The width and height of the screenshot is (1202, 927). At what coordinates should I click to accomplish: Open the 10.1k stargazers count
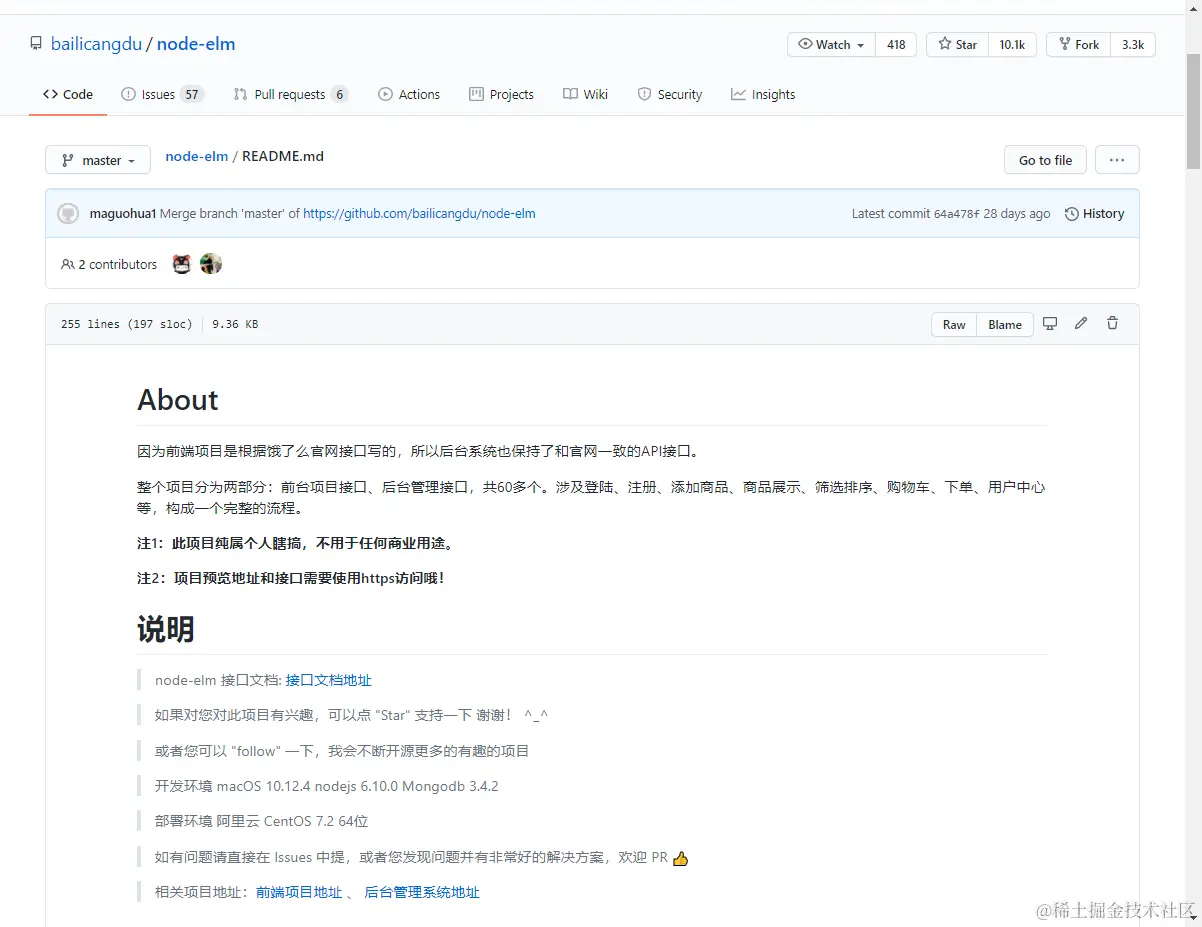pyautogui.click(x=1012, y=44)
